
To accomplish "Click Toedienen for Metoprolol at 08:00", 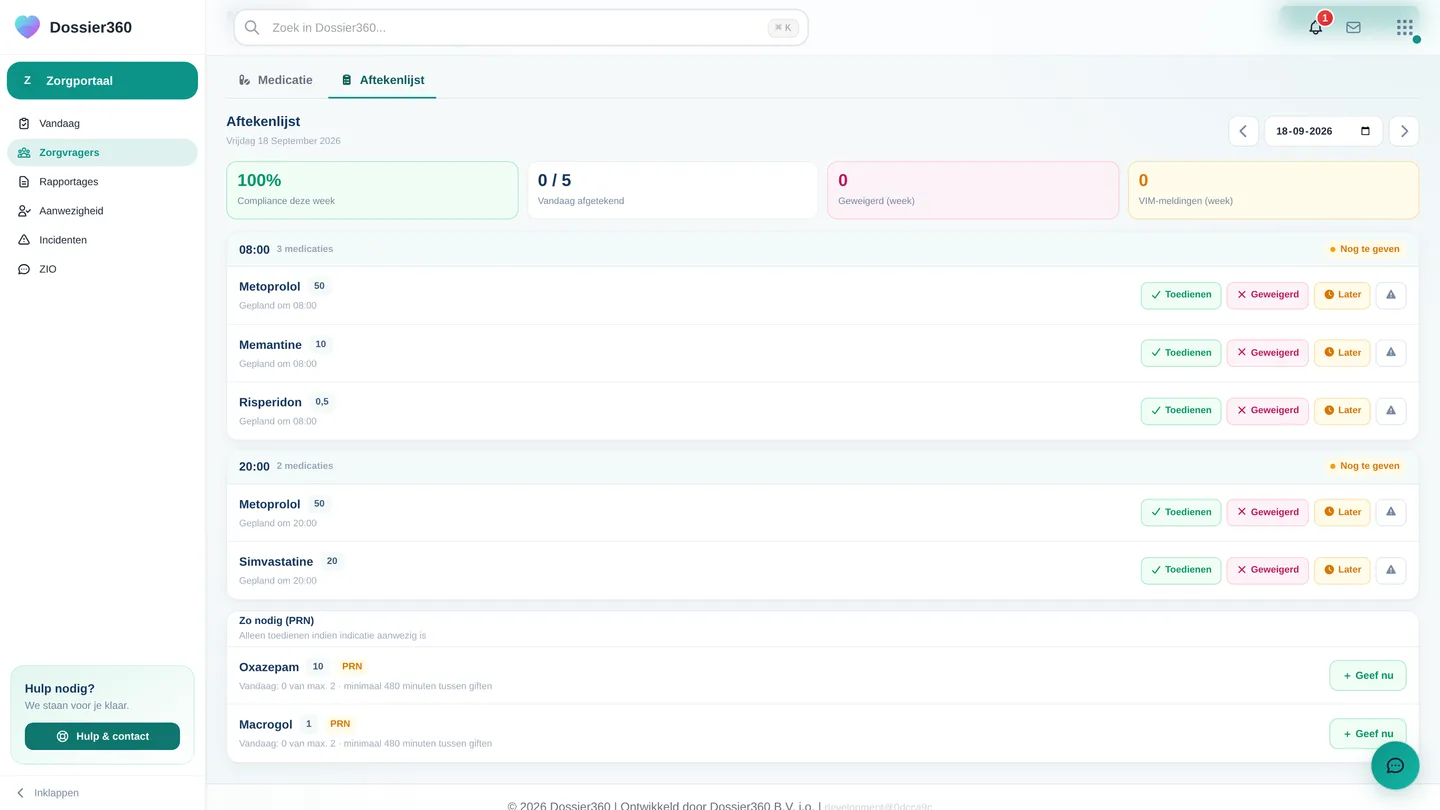I will pos(1181,295).
